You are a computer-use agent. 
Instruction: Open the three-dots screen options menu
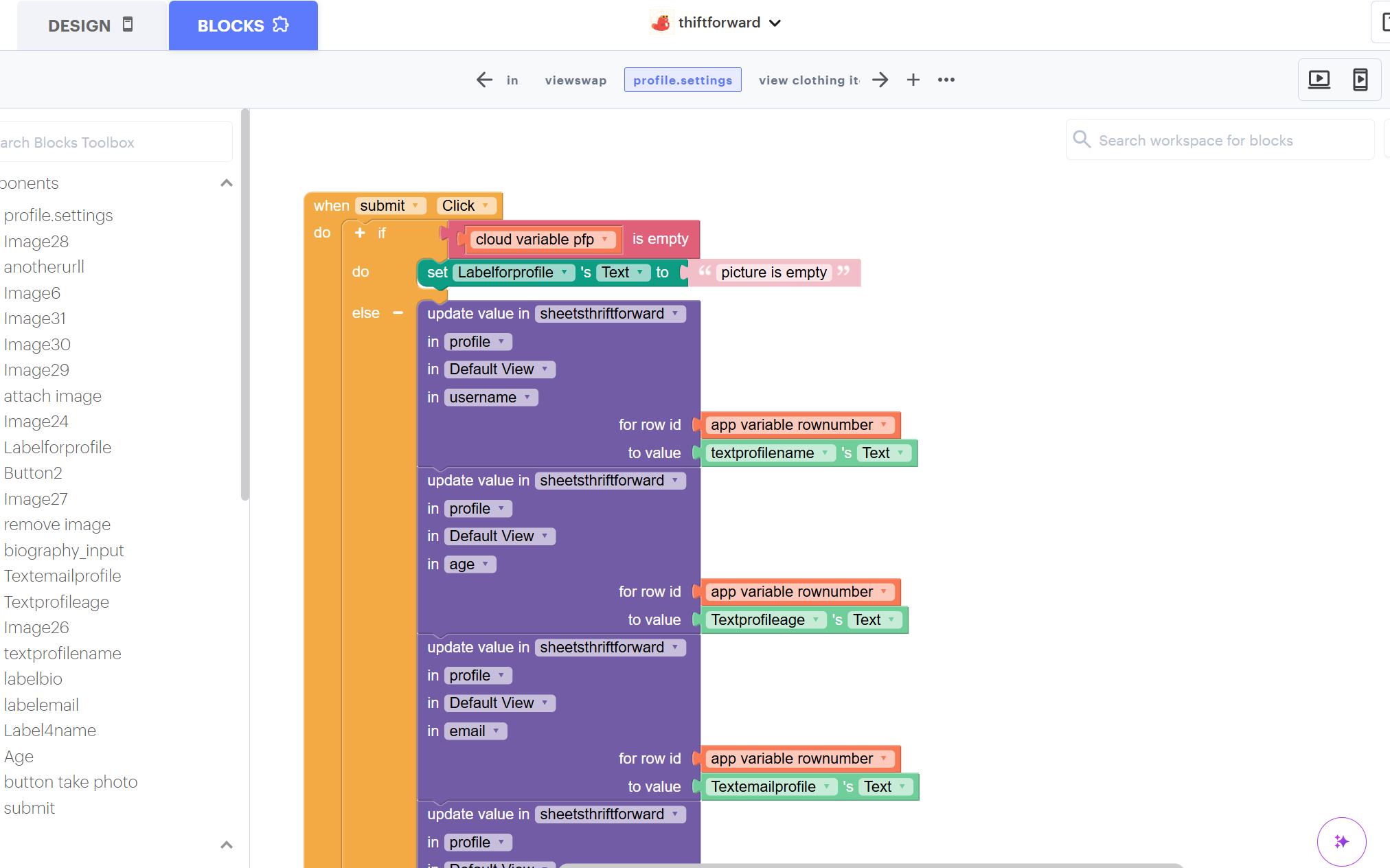tap(946, 80)
